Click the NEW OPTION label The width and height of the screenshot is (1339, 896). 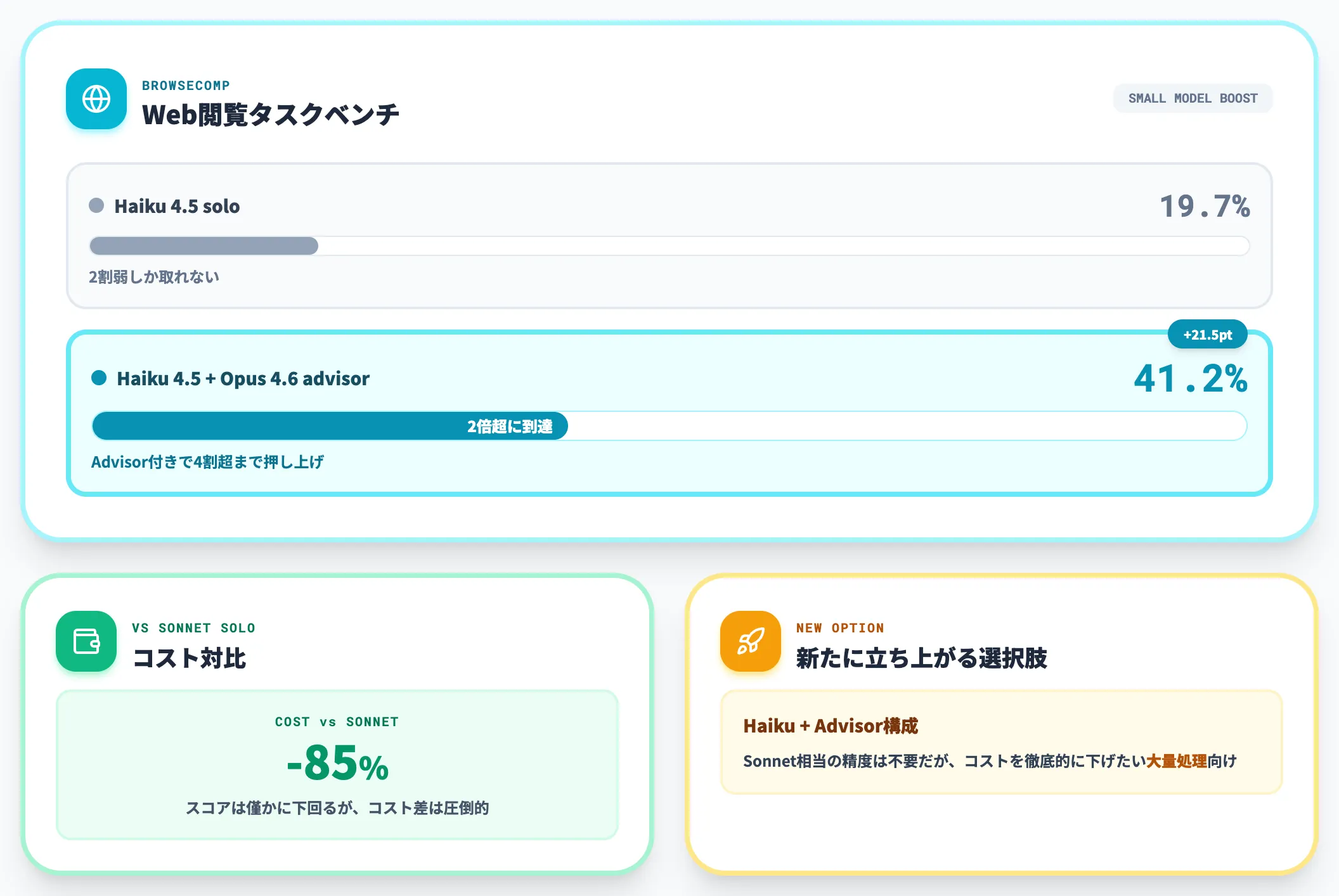840,628
